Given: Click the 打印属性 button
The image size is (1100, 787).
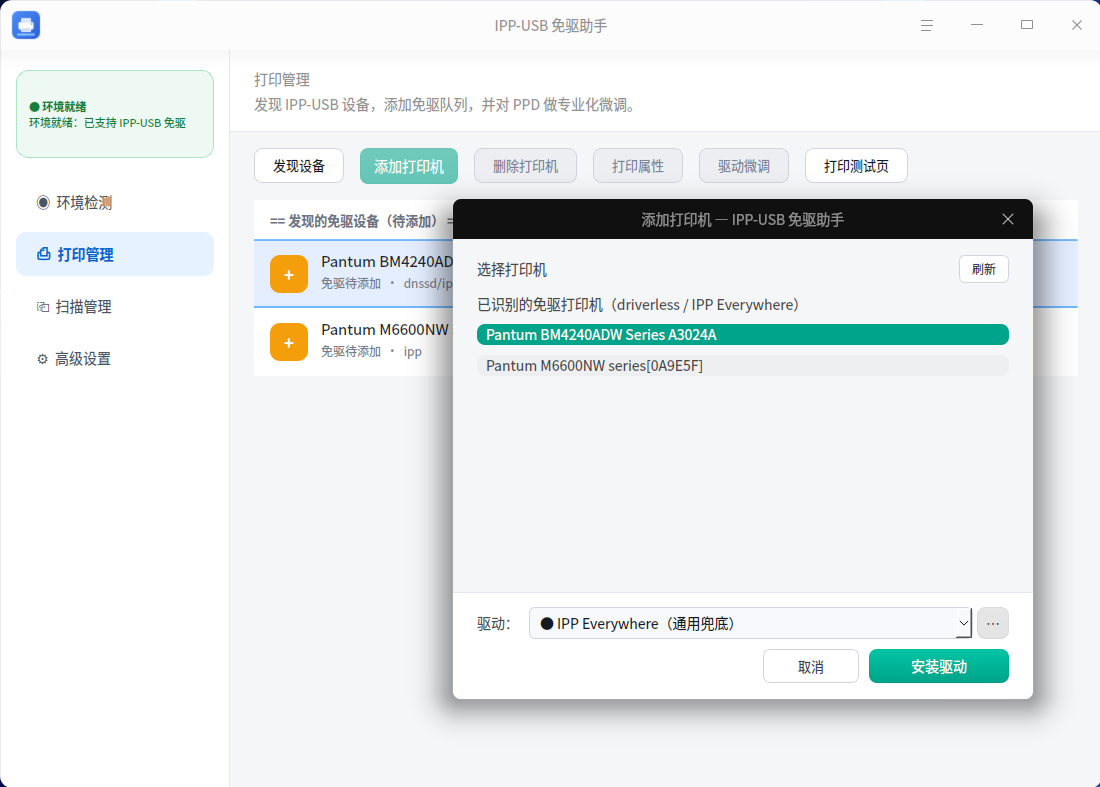Looking at the screenshot, I should pos(638,166).
